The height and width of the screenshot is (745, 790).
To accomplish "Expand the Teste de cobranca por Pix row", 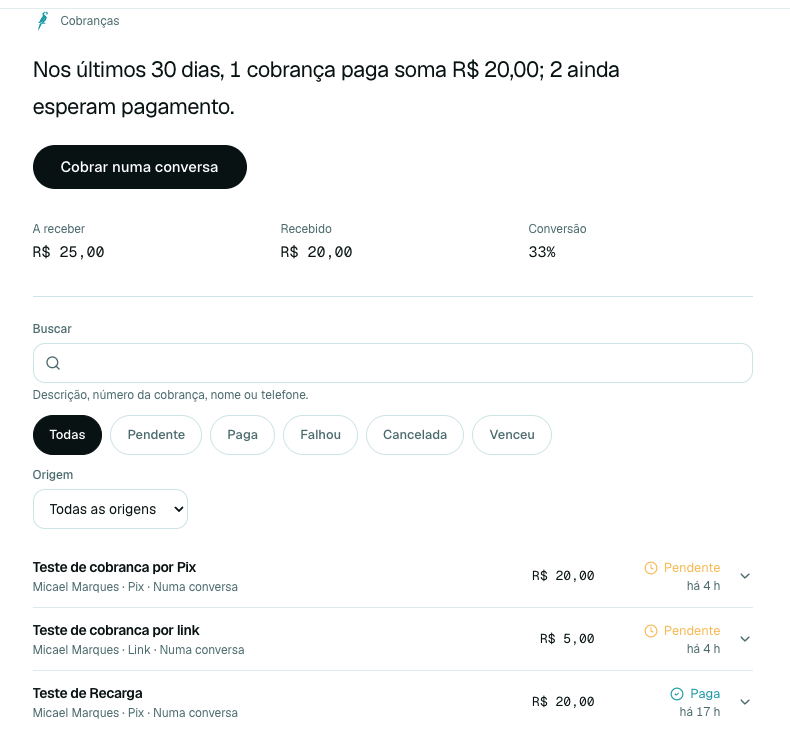I will pos(745,576).
